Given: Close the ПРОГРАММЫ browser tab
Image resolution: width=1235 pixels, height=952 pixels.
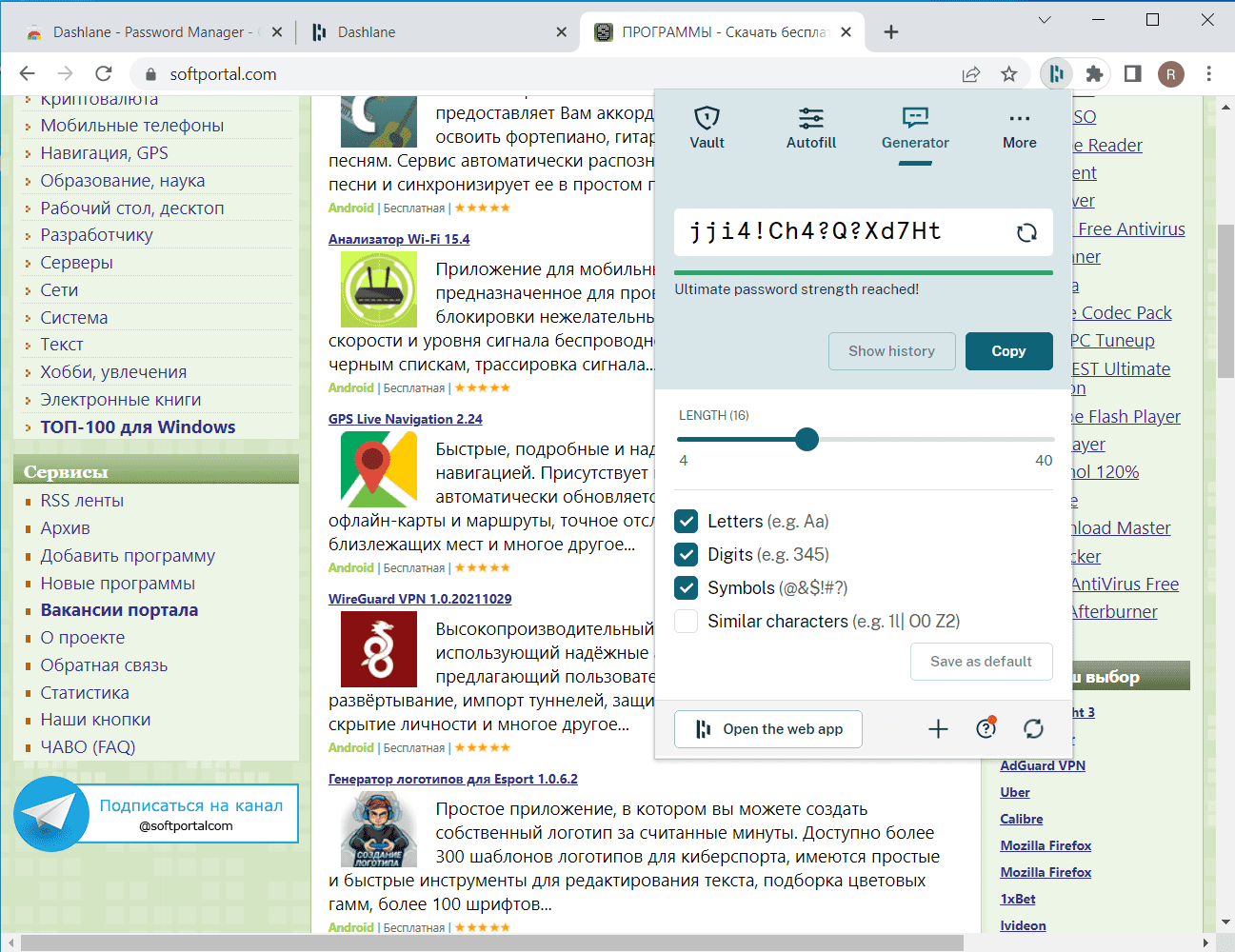Looking at the screenshot, I should click(x=847, y=32).
